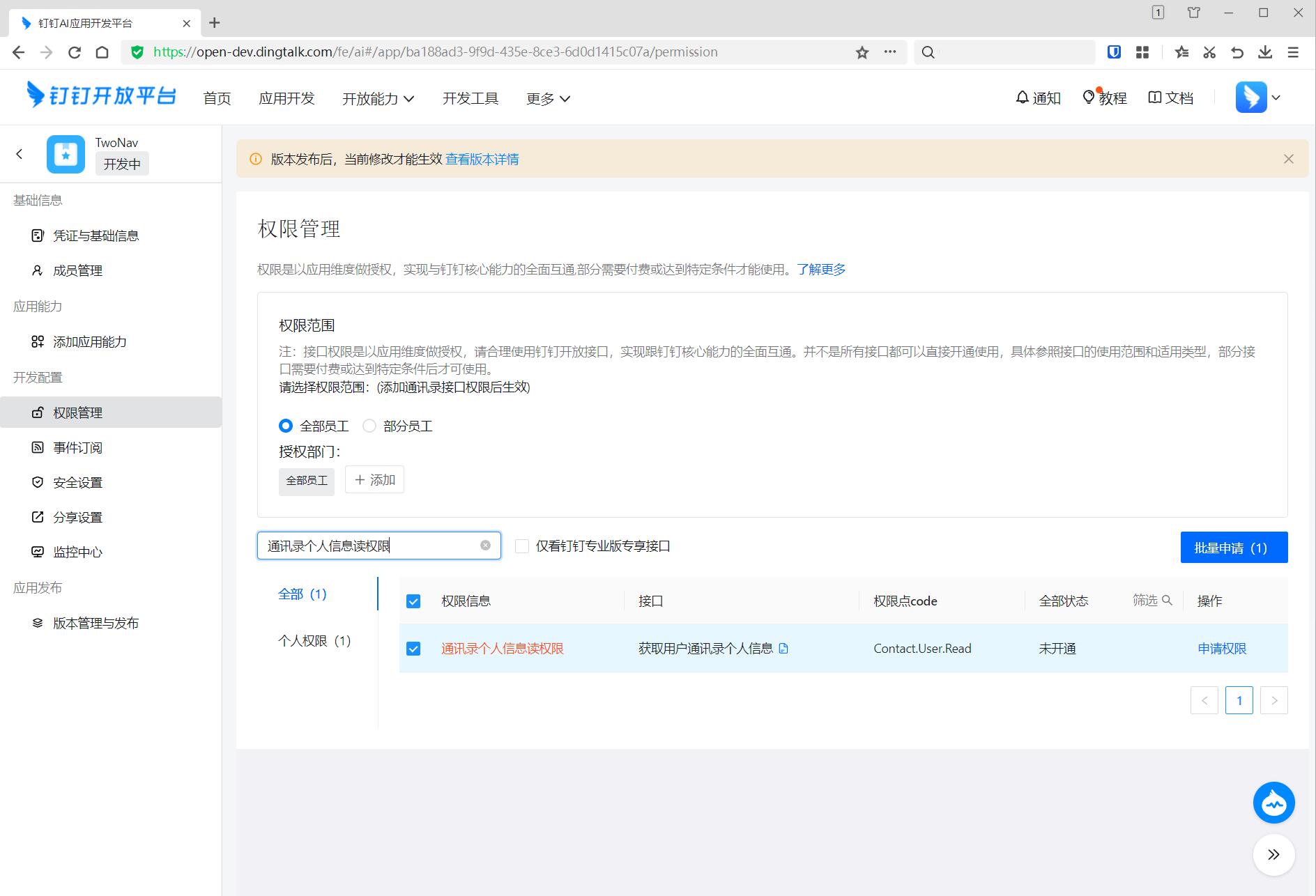This screenshot has width=1316, height=896.
Task: Click the 批量申请 (1) button
Action: pos(1234,548)
